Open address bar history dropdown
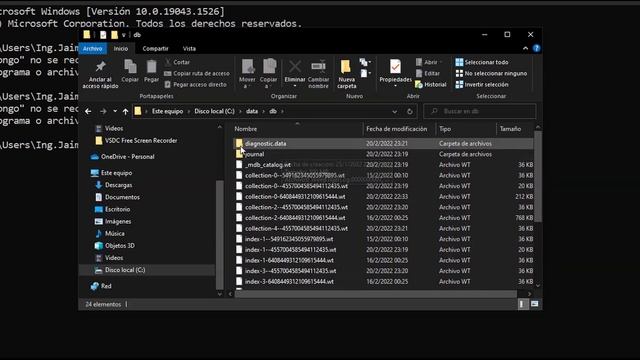640x360 pixels. click(x=394, y=111)
